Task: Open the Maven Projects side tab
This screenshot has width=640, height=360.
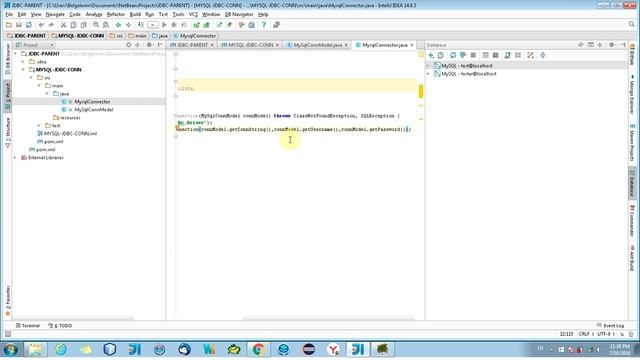Action: tap(632, 143)
